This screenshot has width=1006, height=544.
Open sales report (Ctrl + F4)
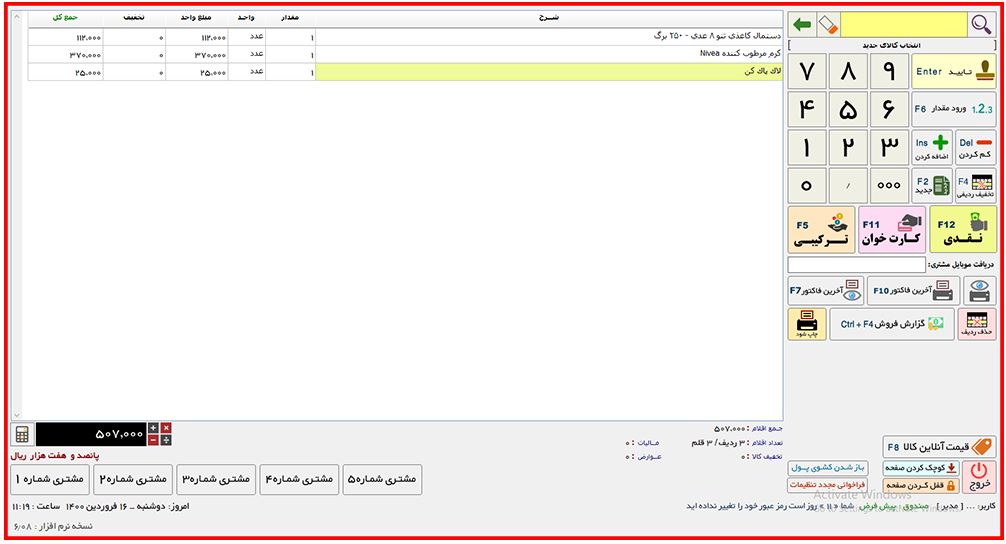pyautogui.click(x=890, y=324)
